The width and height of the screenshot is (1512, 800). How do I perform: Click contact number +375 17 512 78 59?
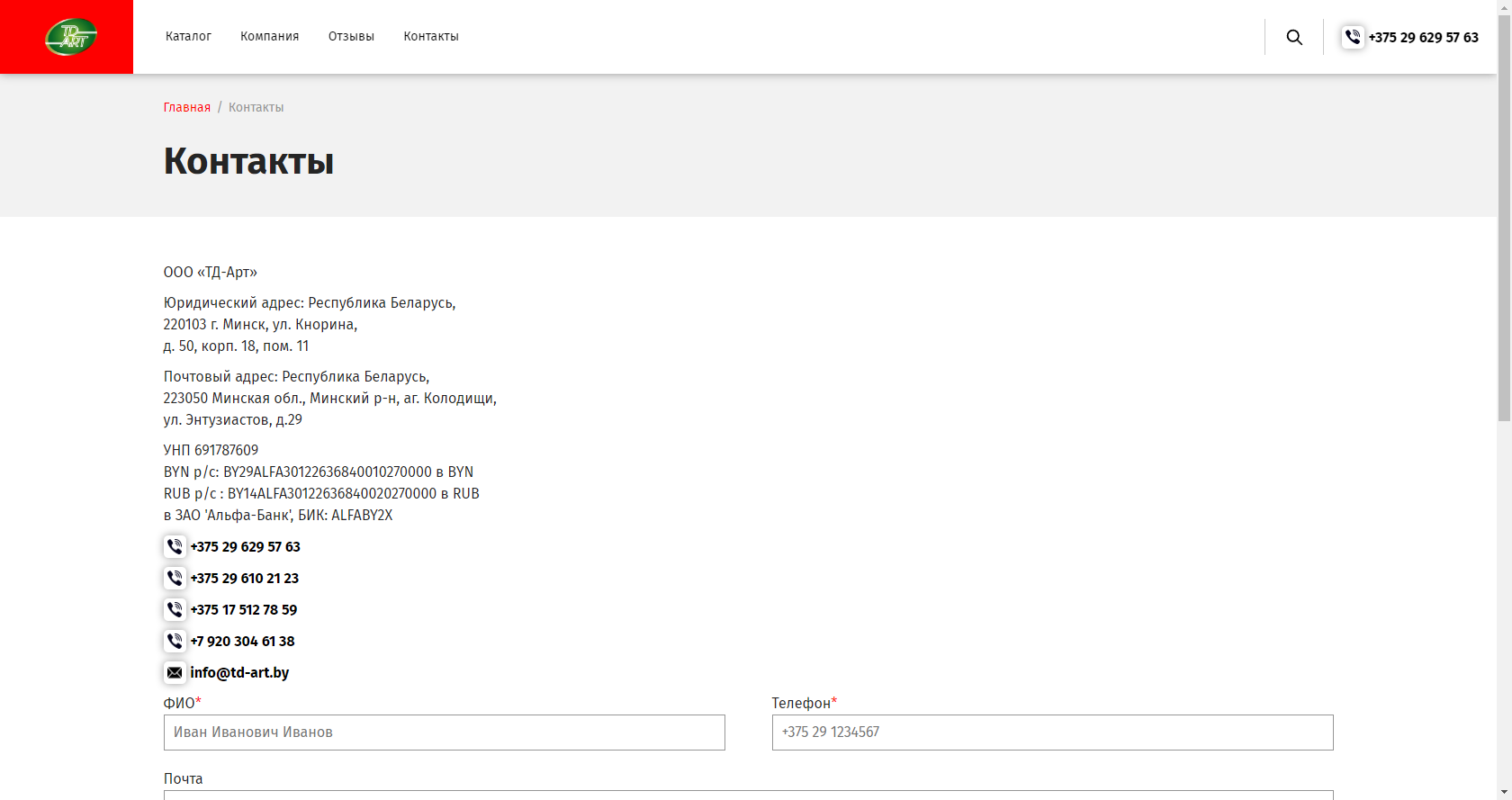[x=243, y=609]
